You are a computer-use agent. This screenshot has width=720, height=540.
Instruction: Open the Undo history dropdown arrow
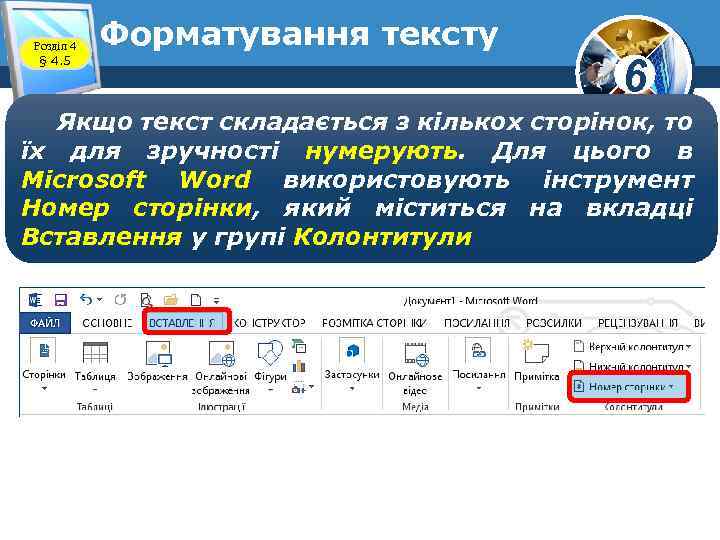coord(100,300)
